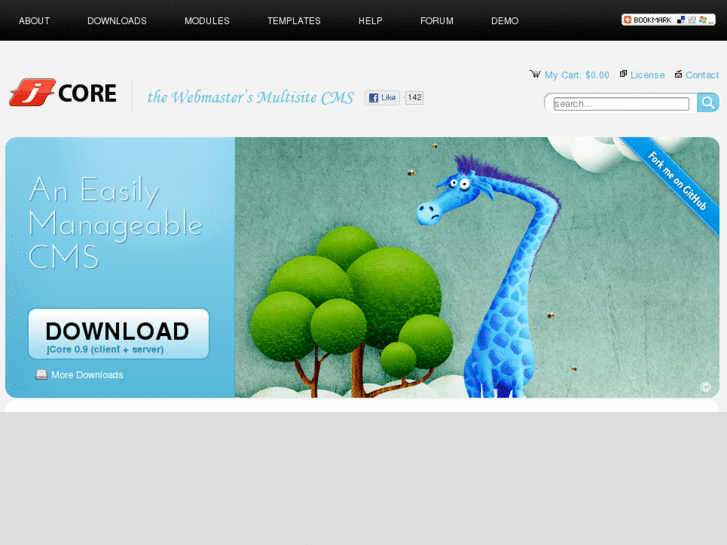Viewport: 727px width, 545px height.
Task: Open the License link
Action: [647, 75]
